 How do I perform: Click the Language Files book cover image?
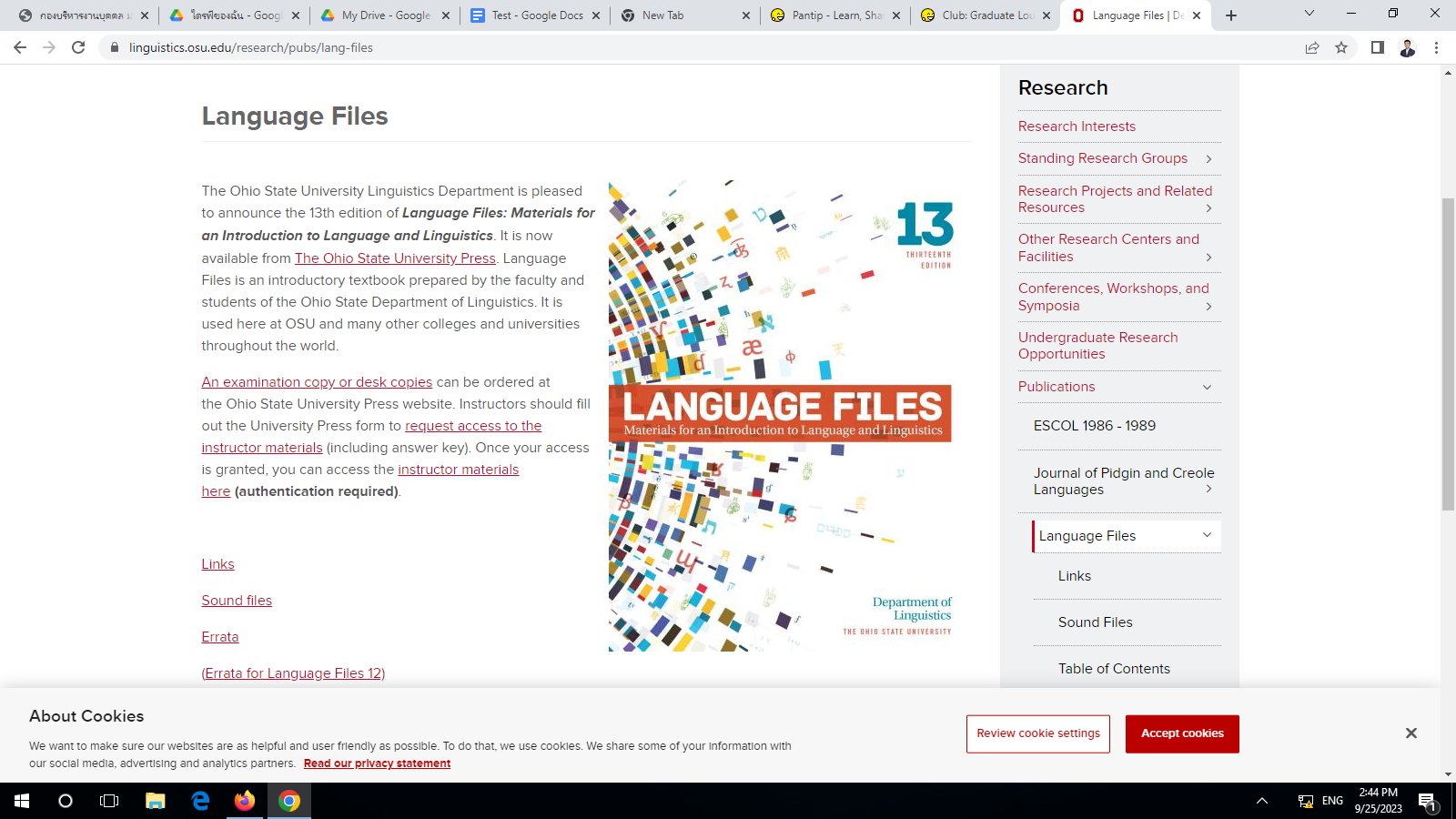781,416
